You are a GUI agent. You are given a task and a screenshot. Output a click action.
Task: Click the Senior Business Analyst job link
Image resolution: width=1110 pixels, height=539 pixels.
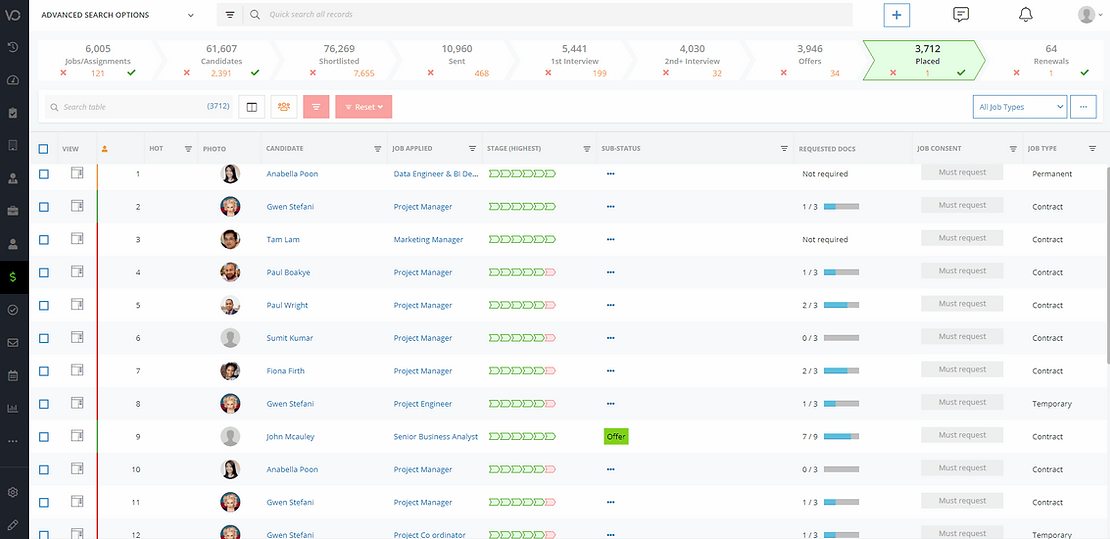435,437
